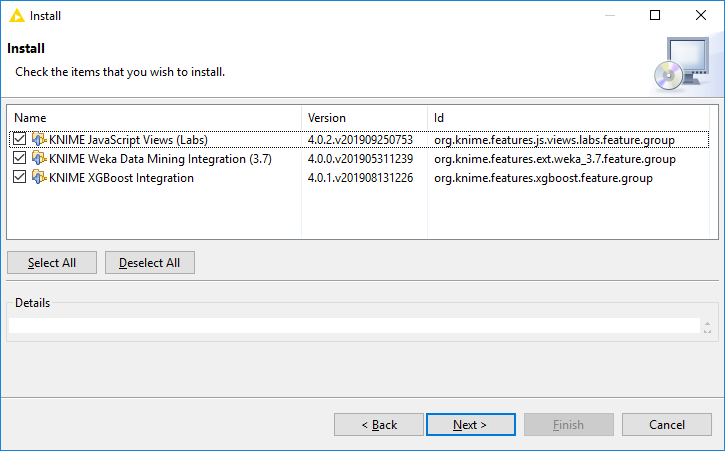
Task: Click the Deselect All button
Action: [x=150, y=263]
